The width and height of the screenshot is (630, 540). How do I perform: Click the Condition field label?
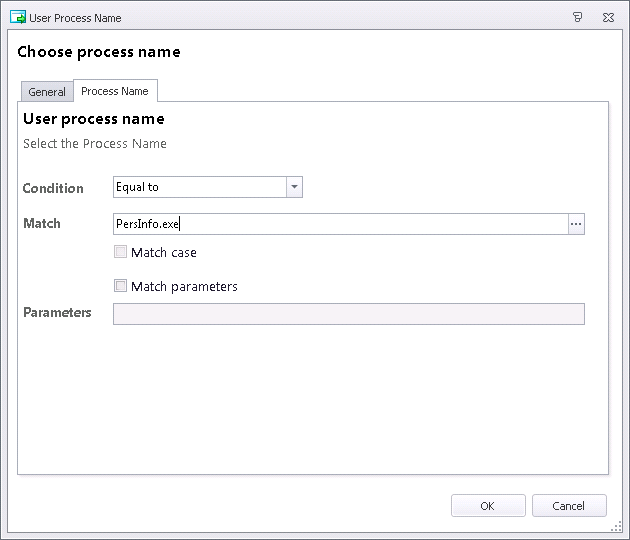coord(53,188)
